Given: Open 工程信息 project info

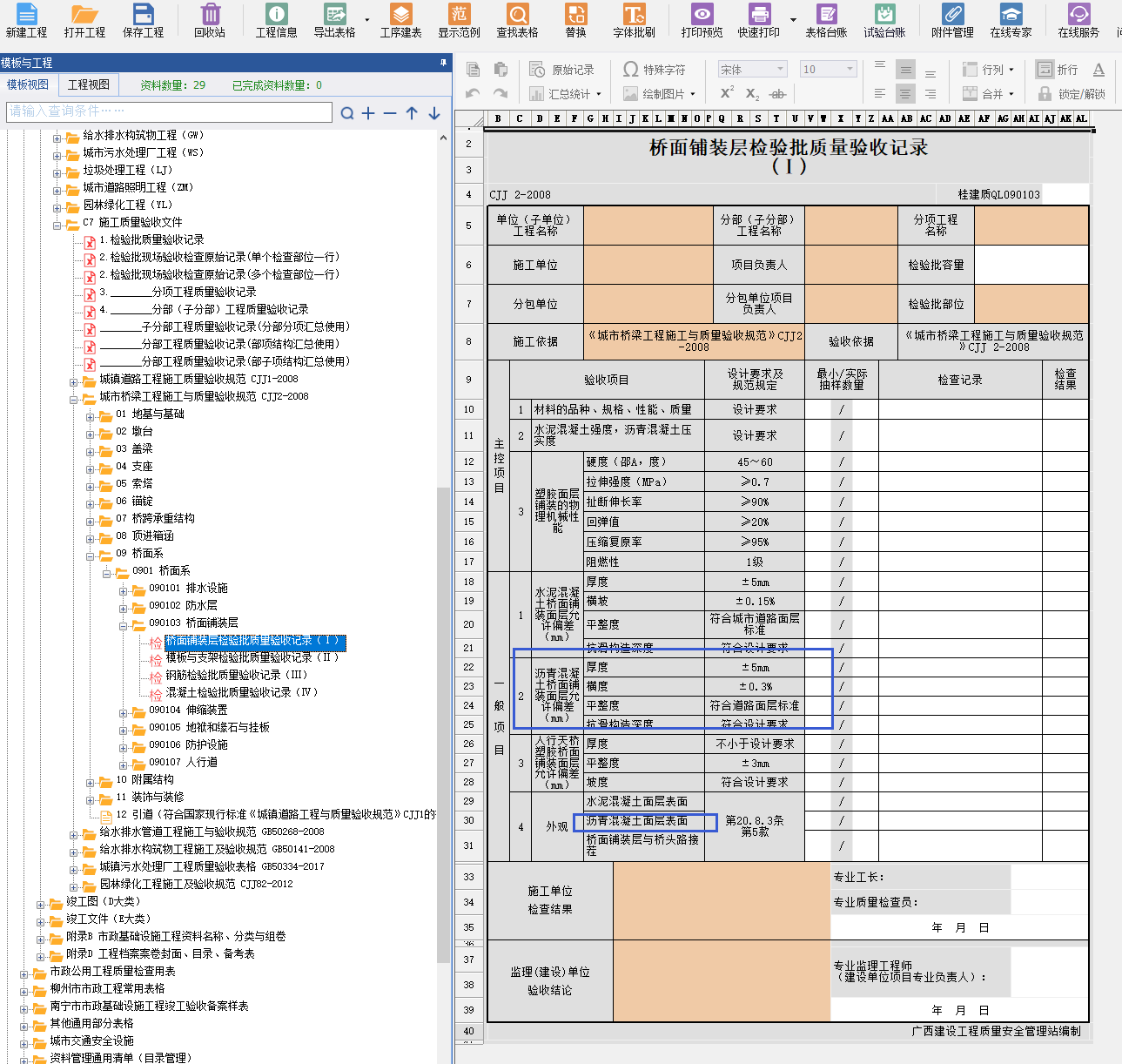Looking at the screenshot, I should coord(276,20).
